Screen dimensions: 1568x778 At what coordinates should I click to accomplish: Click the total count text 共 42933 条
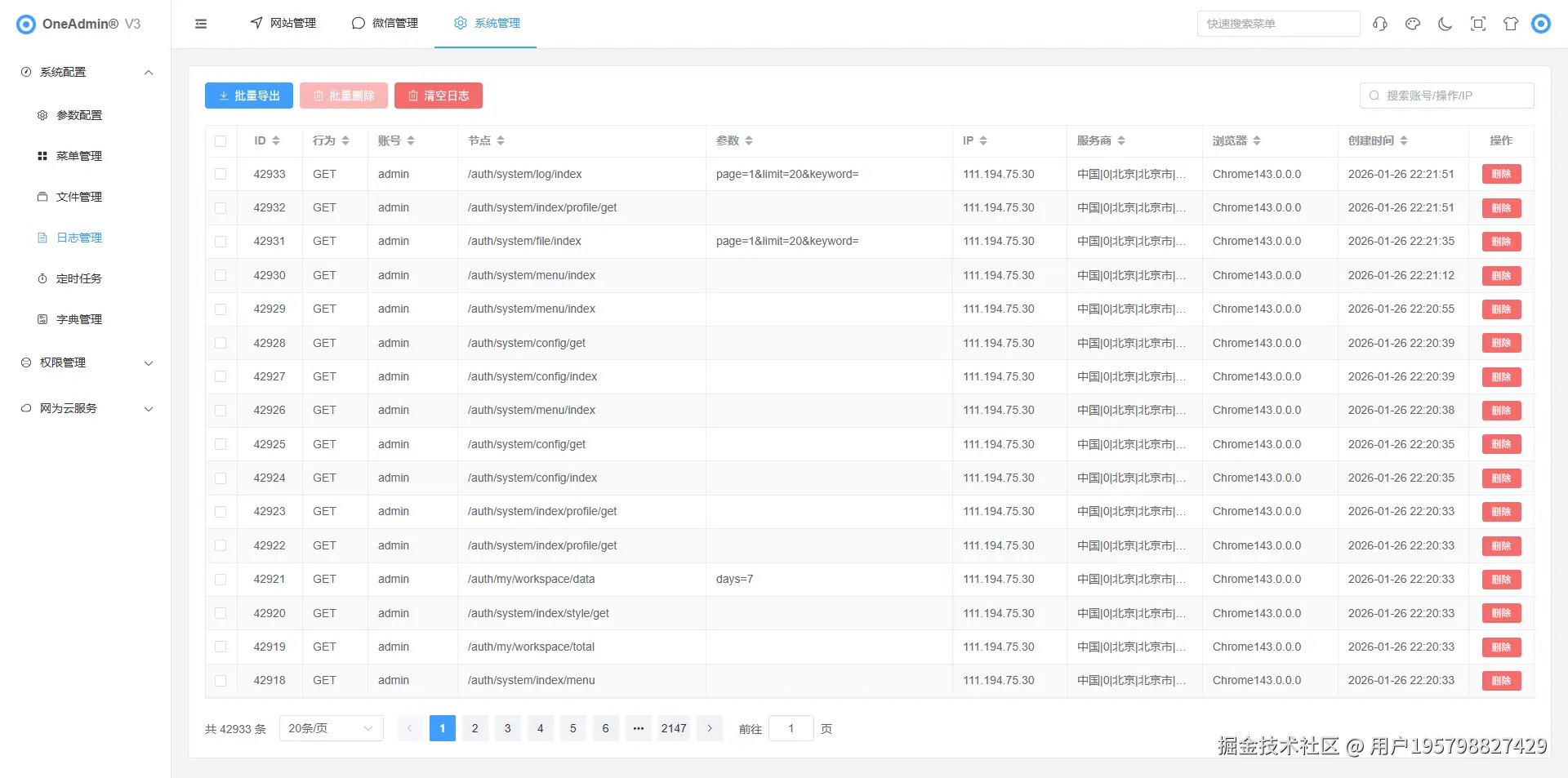pos(235,729)
